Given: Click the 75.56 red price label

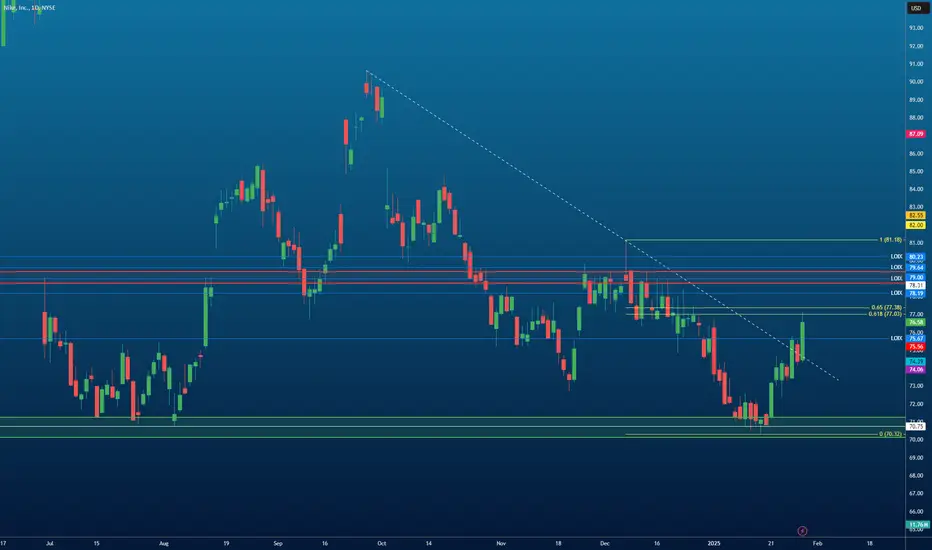Looking at the screenshot, I should [x=916, y=346].
